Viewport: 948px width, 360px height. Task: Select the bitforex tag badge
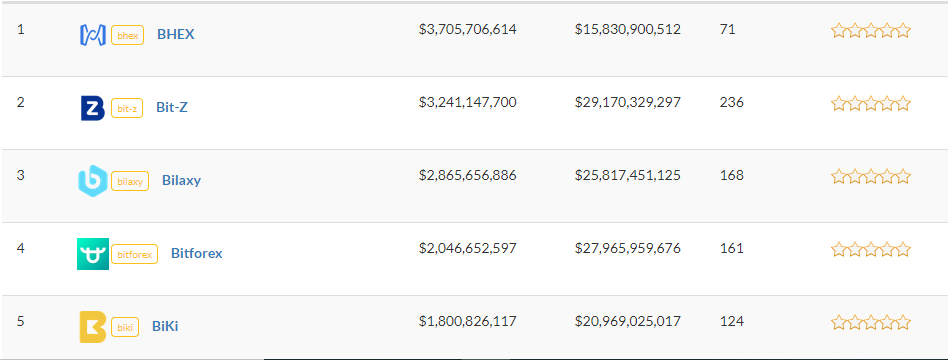[x=134, y=254]
